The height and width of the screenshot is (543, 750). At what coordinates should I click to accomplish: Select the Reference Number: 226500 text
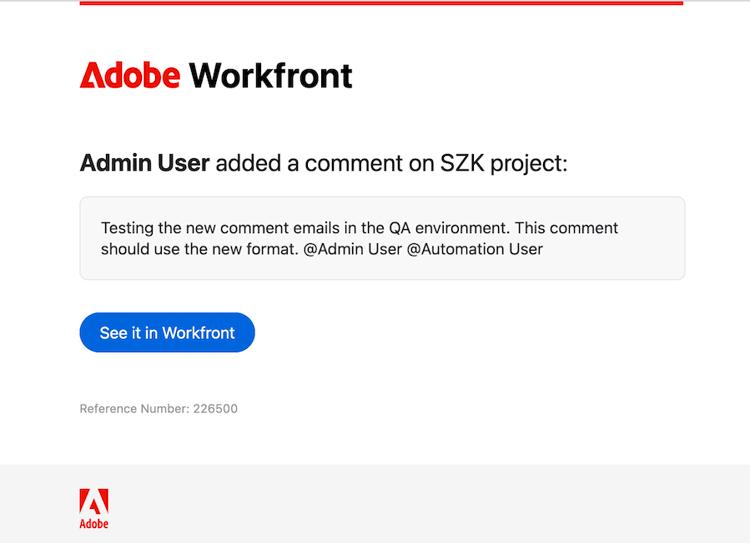(158, 409)
